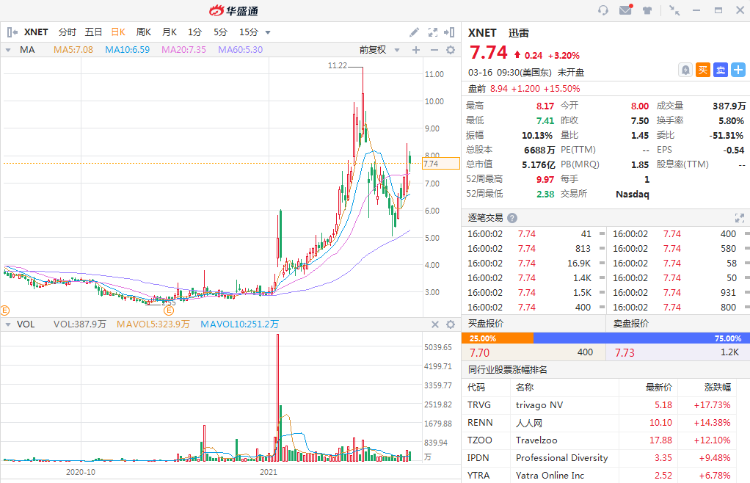Click the 华盛通 logo
This screenshot has width=750, height=483.
234,10
